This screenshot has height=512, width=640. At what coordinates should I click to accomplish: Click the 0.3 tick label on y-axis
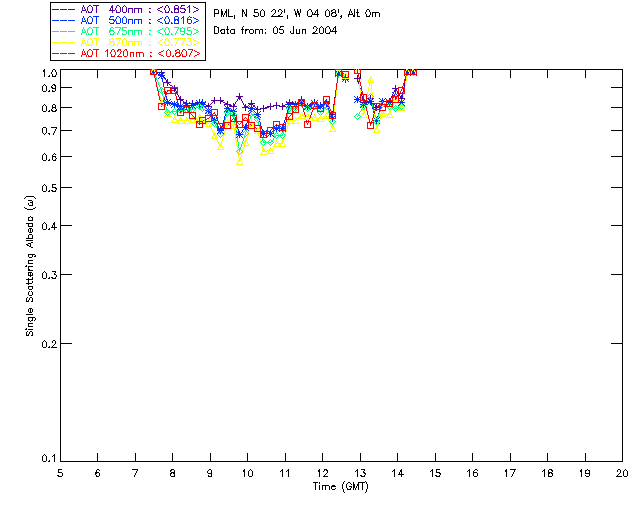[x=49, y=274]
